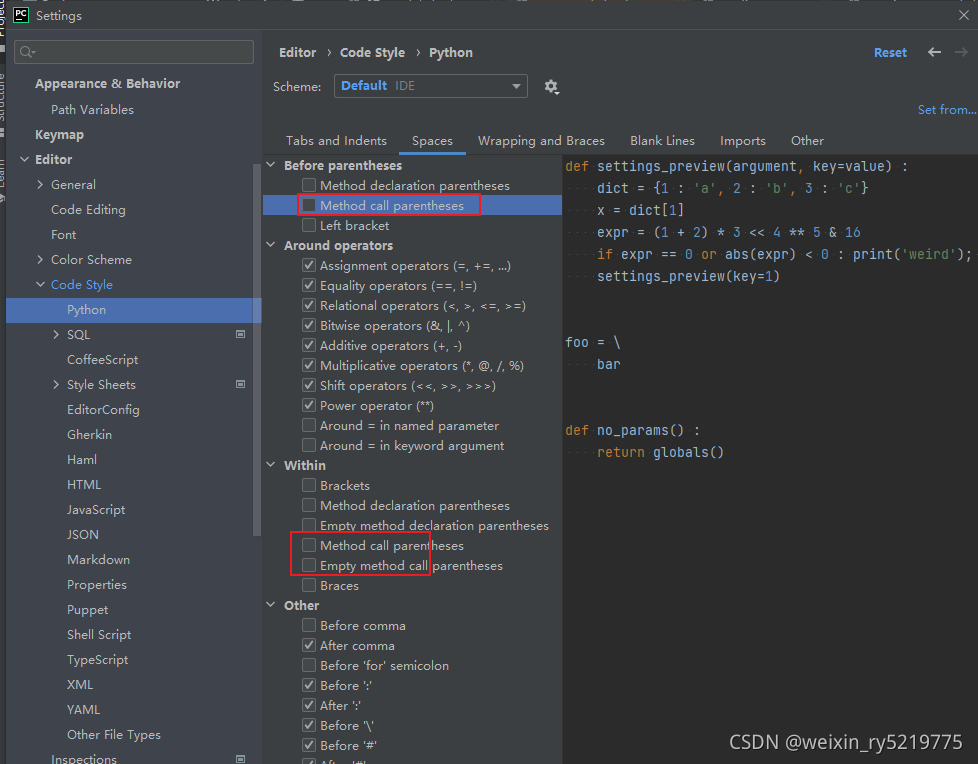The image size is (978, 764).
Task: Click the Set from... link
Action: coord(947,110)
